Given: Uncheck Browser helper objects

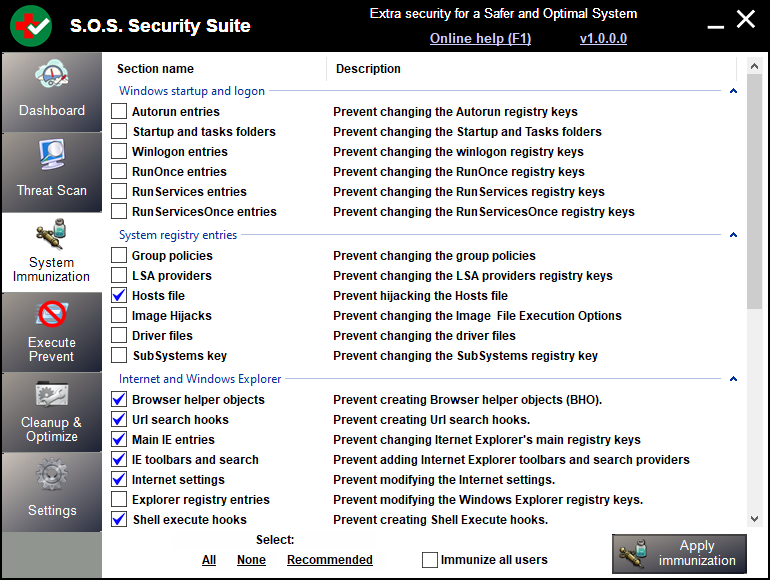Looking at the screenshot, I should (x=119, y=399).
